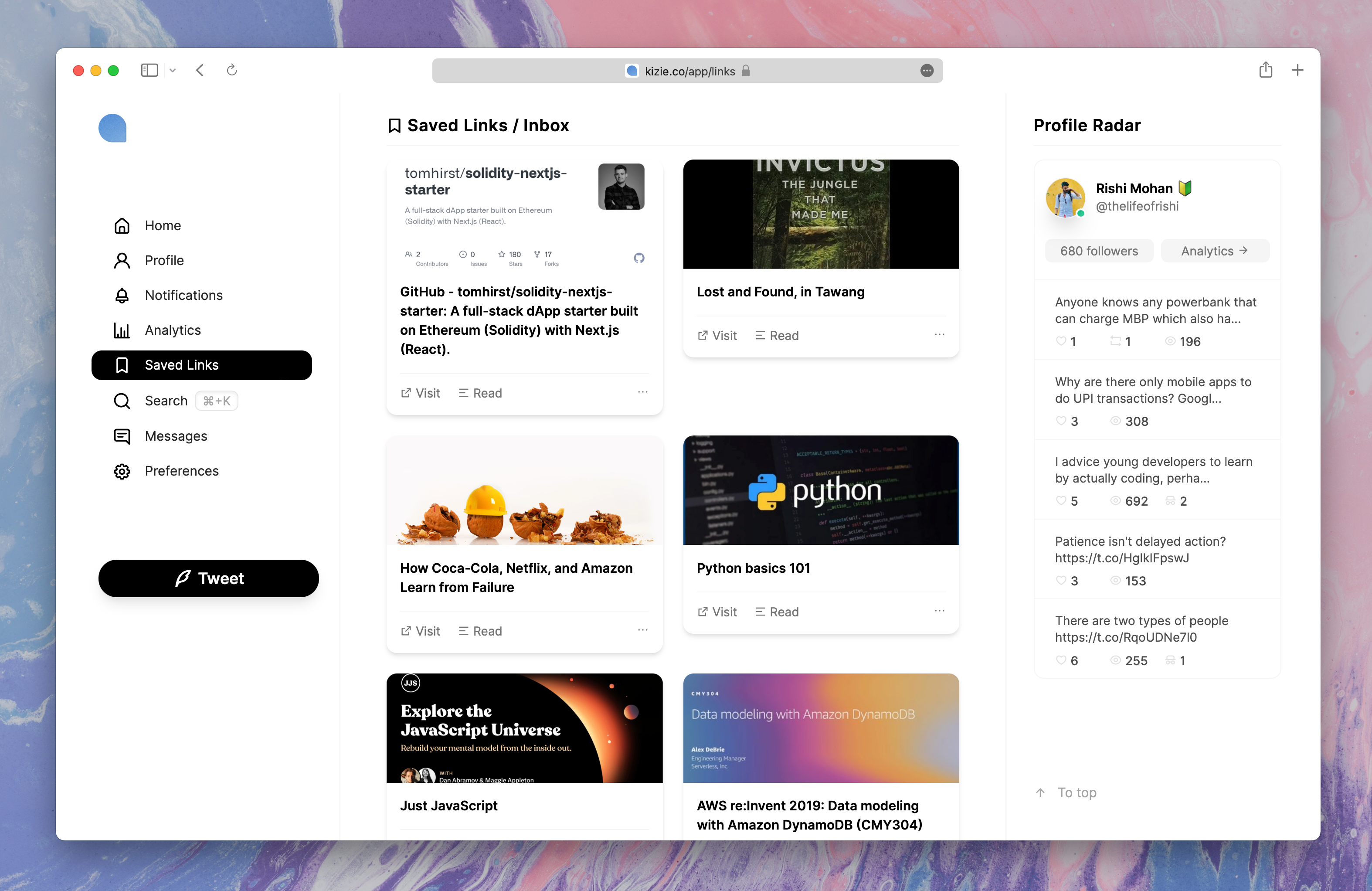
Task: Click the Tweet button
Action: (208, 578)
